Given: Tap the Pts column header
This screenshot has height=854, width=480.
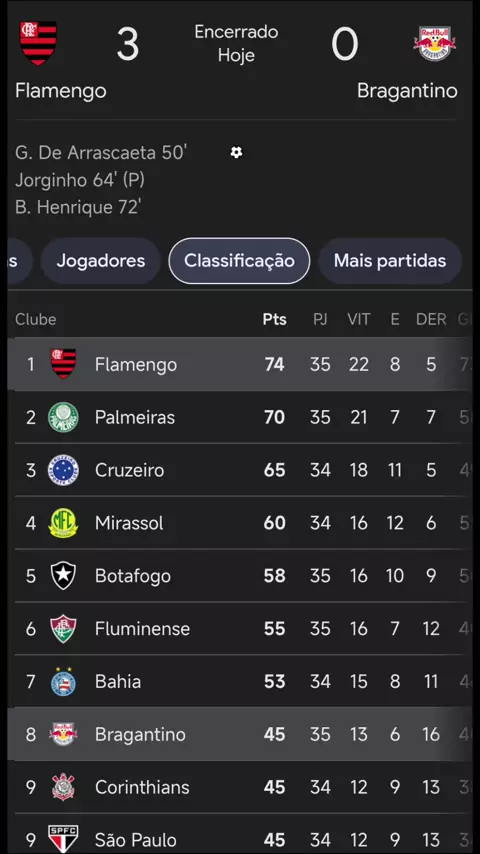Looking at the screenshot, I should [275, 319].
